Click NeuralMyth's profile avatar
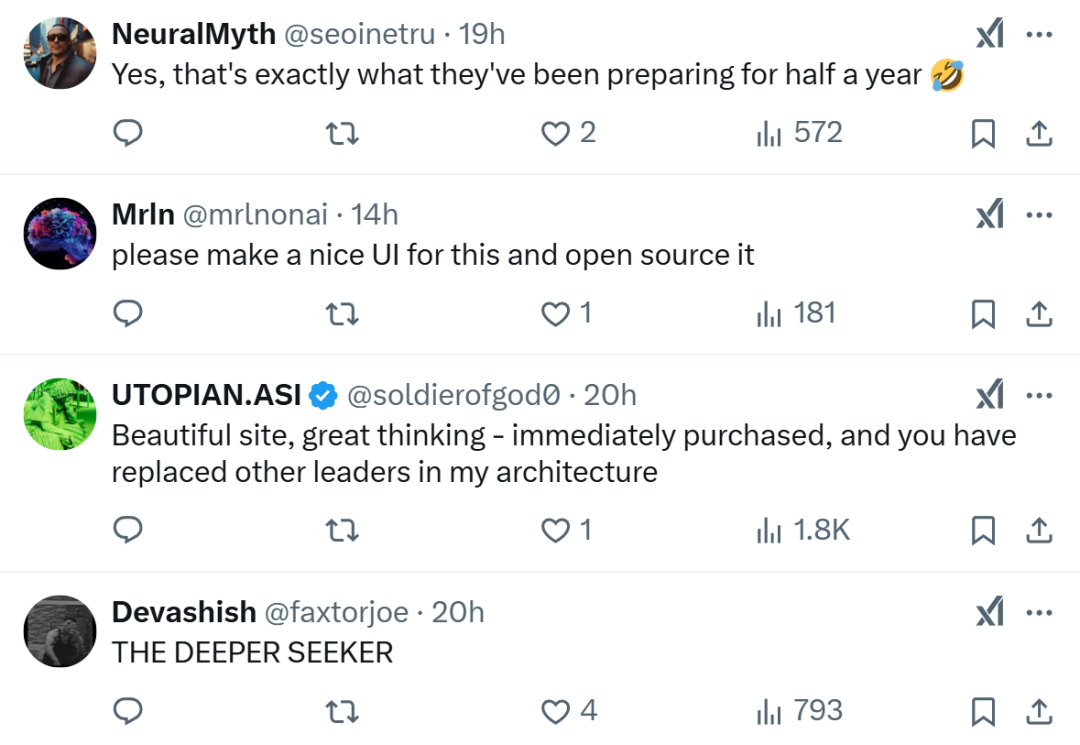The width and height of the screenshot is (1080, 745). (x=59, y=53)
